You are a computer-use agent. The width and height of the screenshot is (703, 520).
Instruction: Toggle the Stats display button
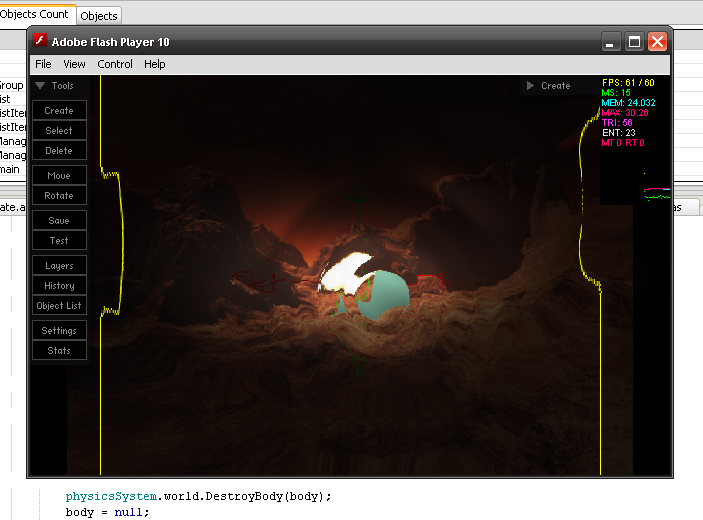[x=59, y=351]
